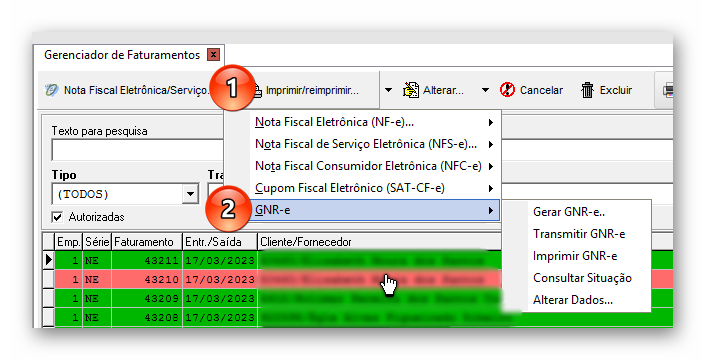
Task: Select Consultar Situação in the GNR-e submenu
Action: 582,278
